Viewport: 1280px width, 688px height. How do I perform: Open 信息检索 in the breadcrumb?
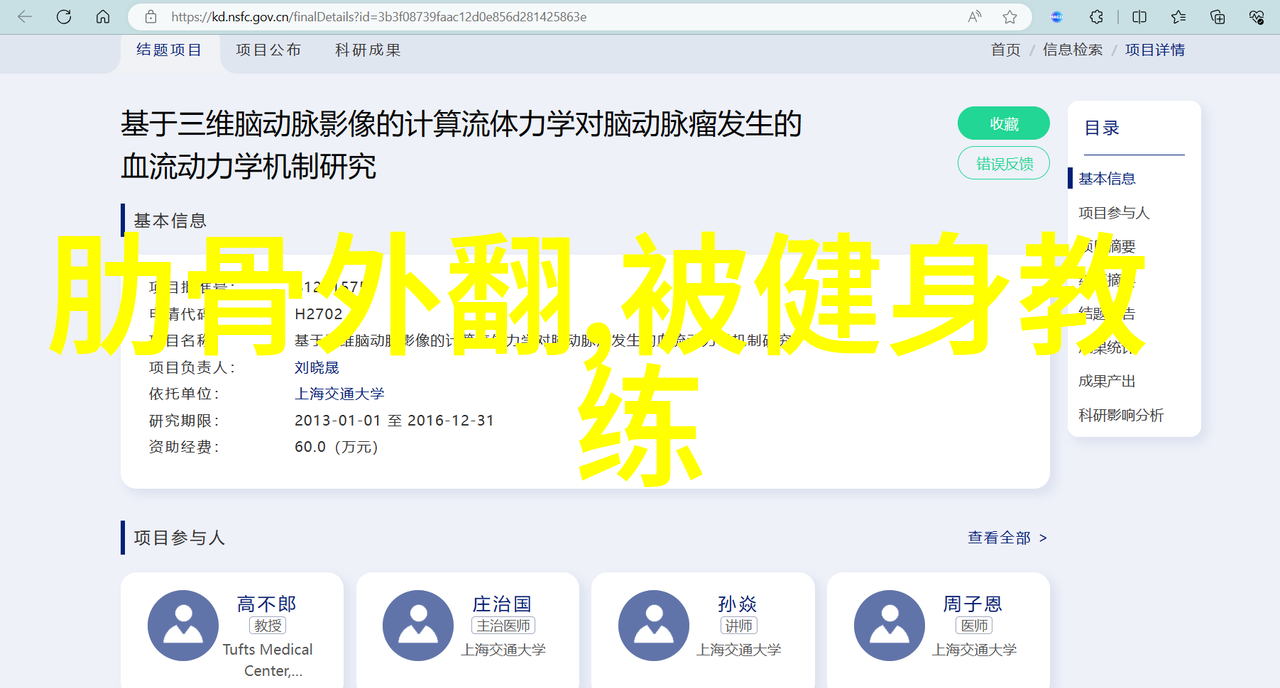pyautogui.click(x=1072, y=50)
